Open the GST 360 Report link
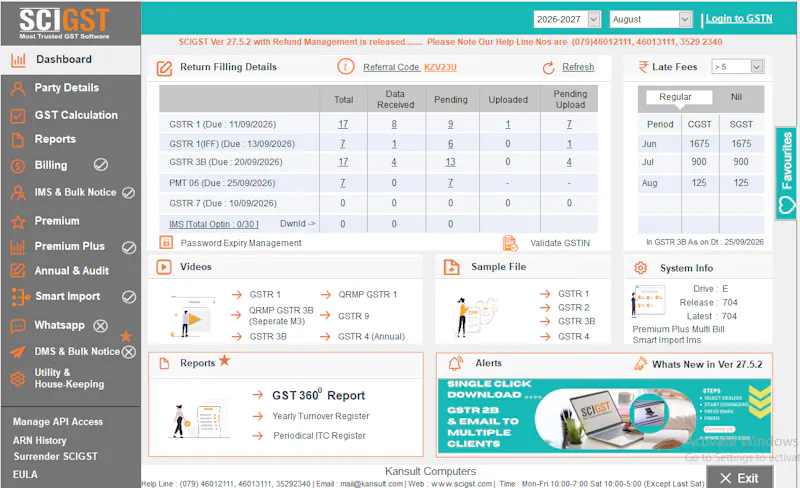Image resolution: width=800 pixels, height=488 pixels. click(x=318, y=395)
